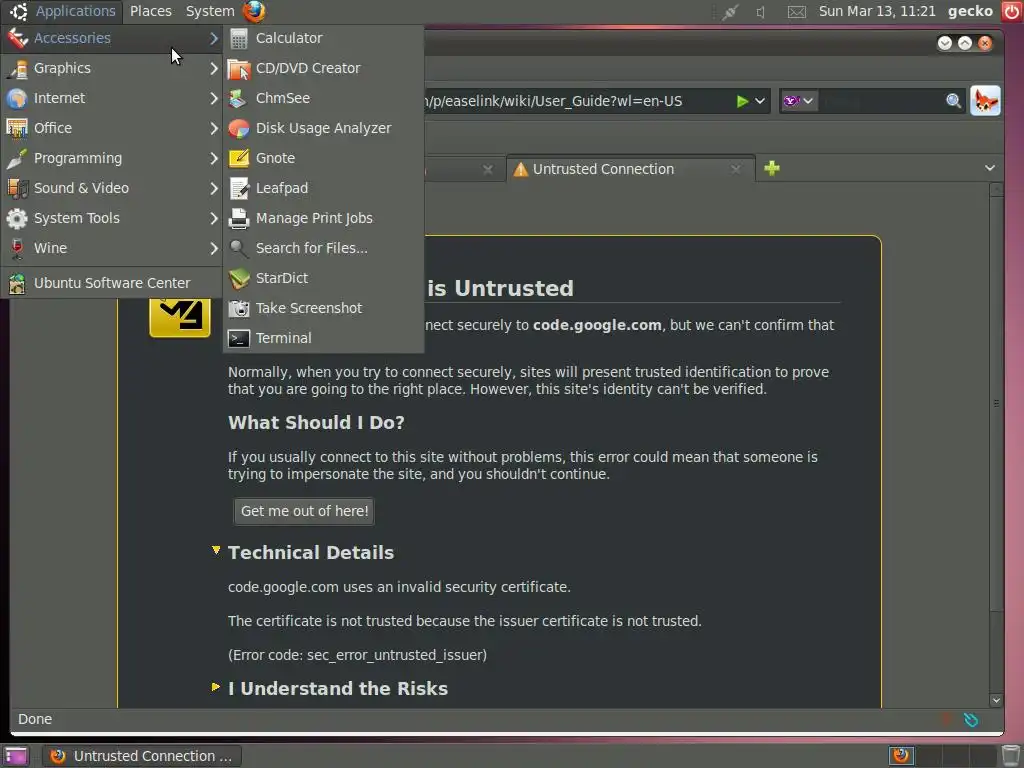Open the address bar history dropdown

(x=760, y=101)
